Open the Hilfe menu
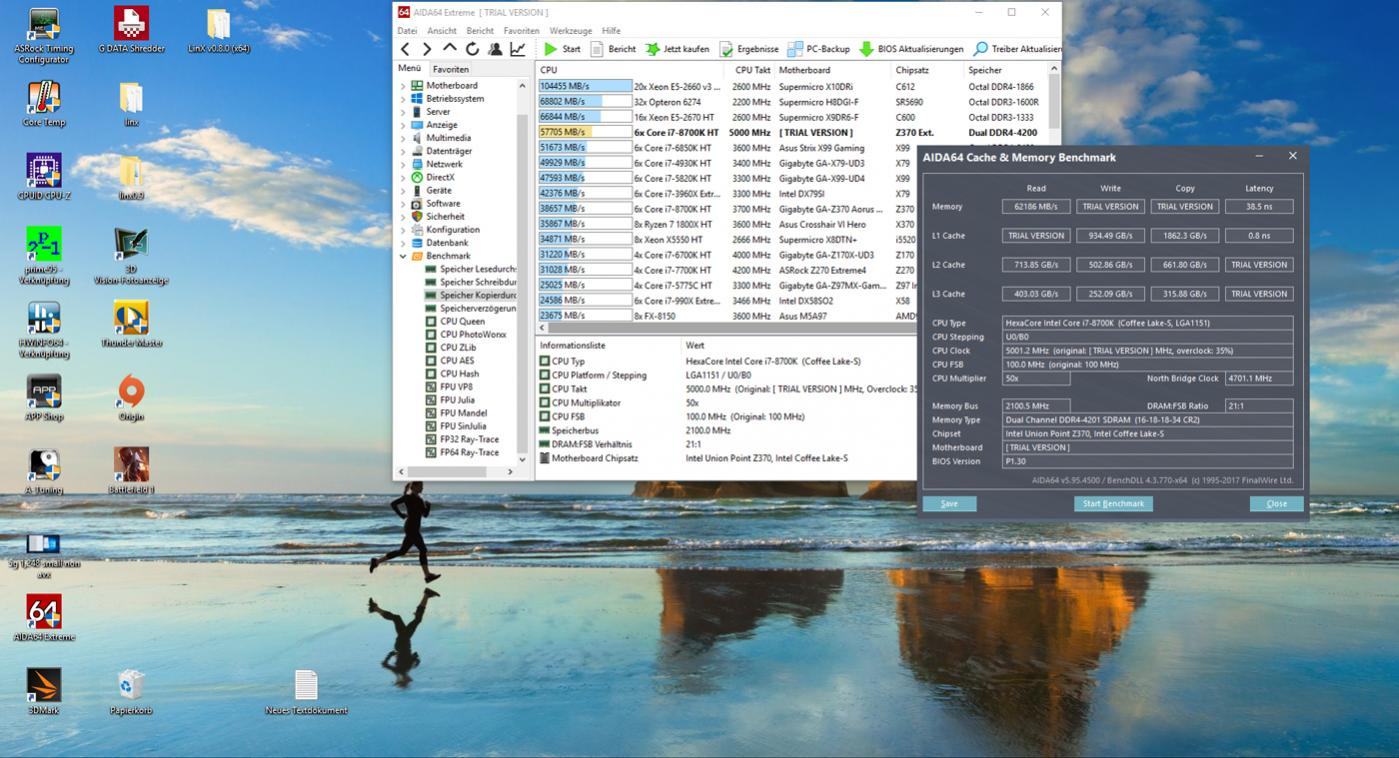Viewport: 1399px width, 758px height. [611, 31]
